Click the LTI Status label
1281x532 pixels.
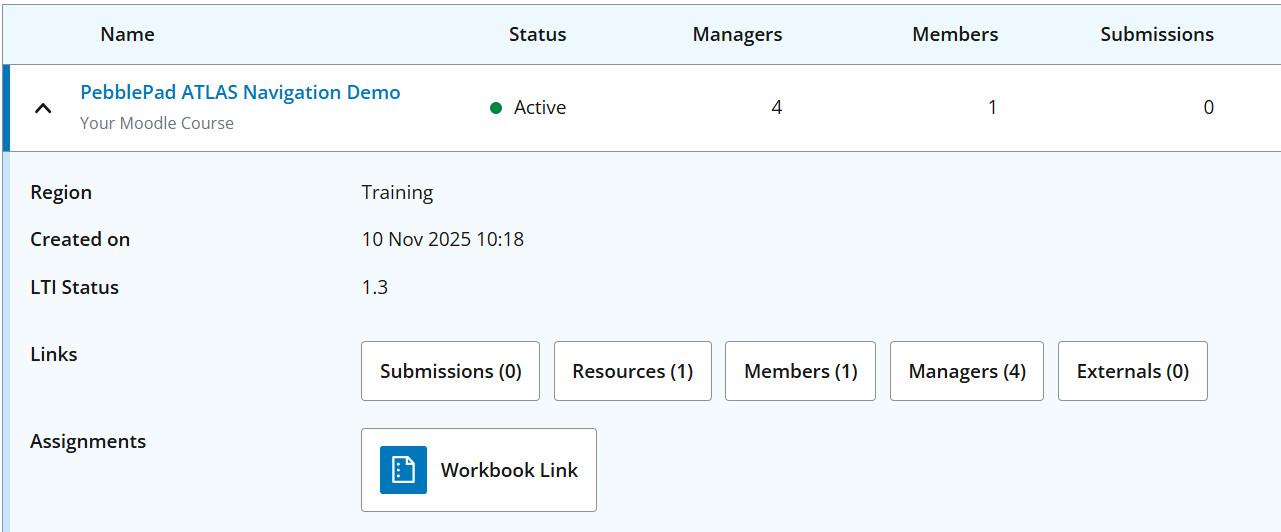(75, 287)
